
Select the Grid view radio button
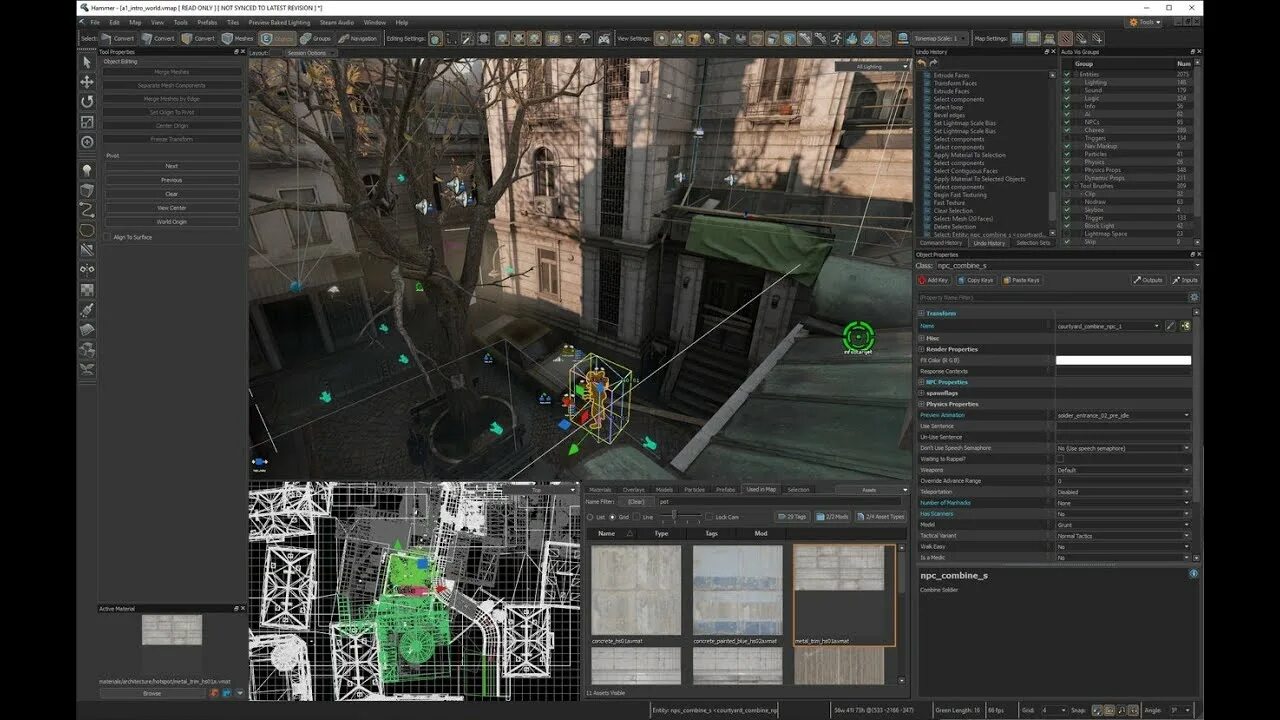pos(612,517)
